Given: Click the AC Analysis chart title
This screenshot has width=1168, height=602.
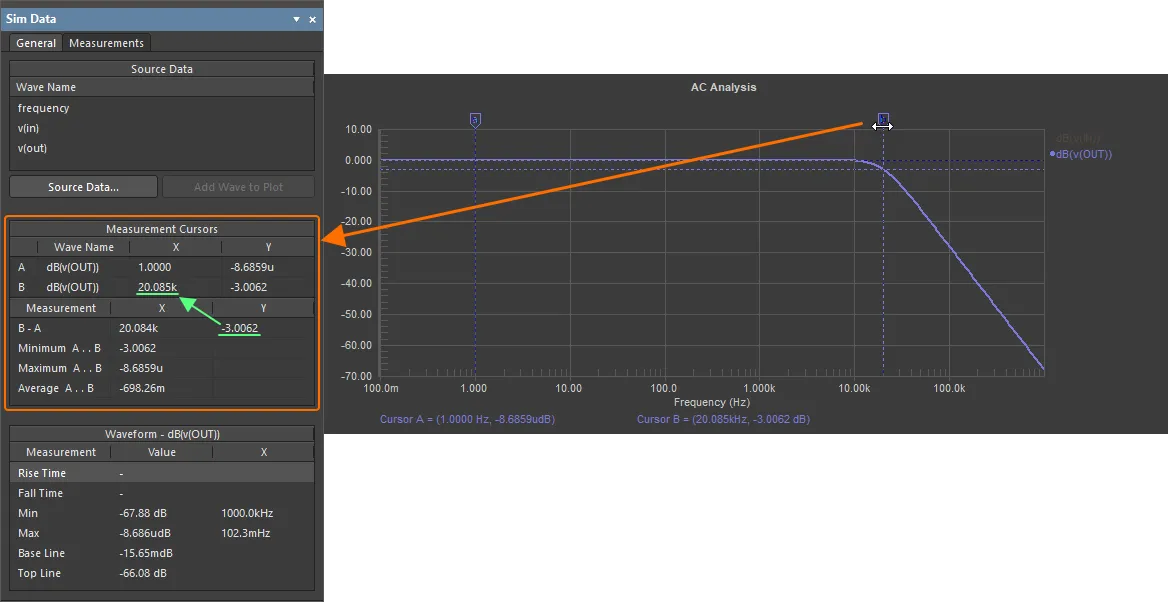Looking at the screenshot, I should click(723, 87).
